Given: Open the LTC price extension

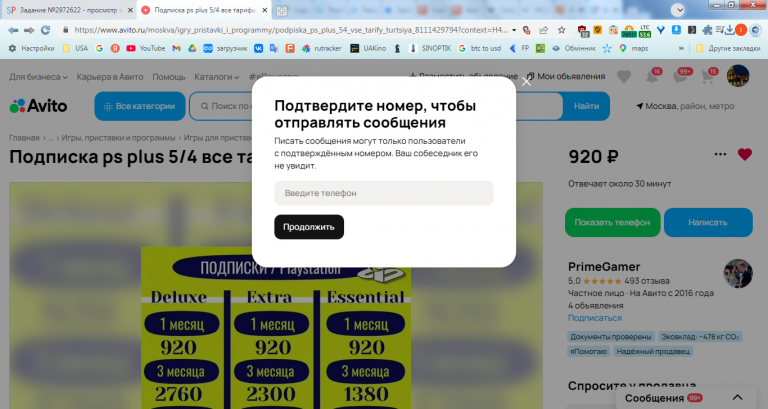Looking at the screenshot, I should pyautogui.click(x=645, y=31).
